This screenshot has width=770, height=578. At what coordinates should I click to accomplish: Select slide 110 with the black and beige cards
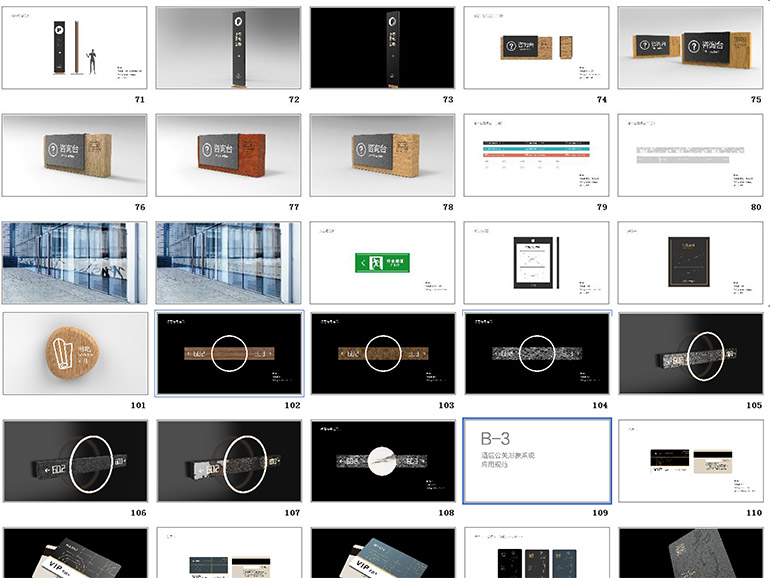point(691,461)
